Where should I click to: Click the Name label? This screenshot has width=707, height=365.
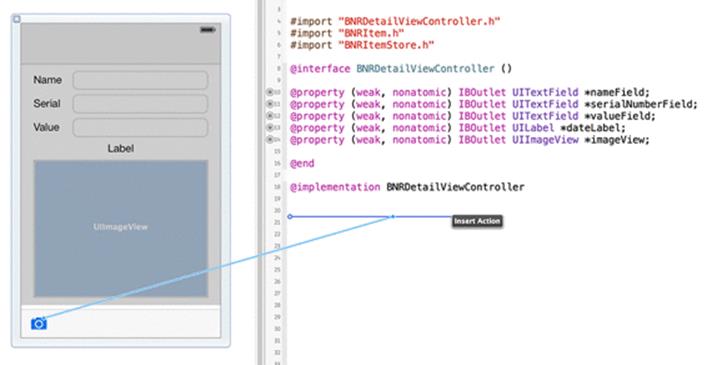click(x=47, y=80)
